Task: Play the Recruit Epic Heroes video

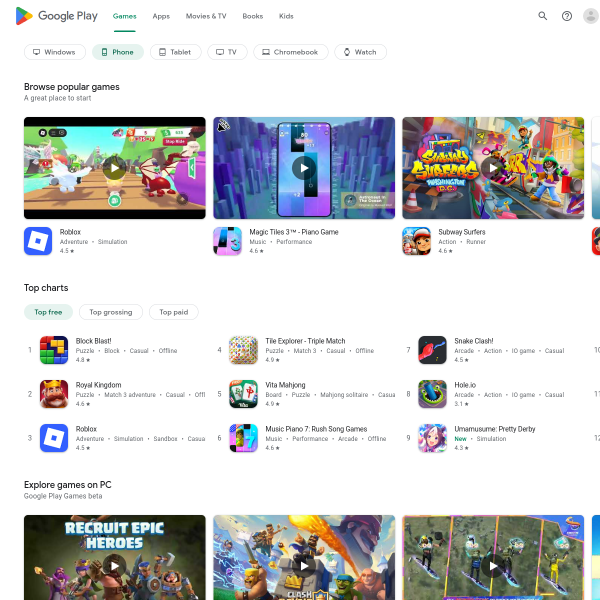Action: (x=114, y=566)
